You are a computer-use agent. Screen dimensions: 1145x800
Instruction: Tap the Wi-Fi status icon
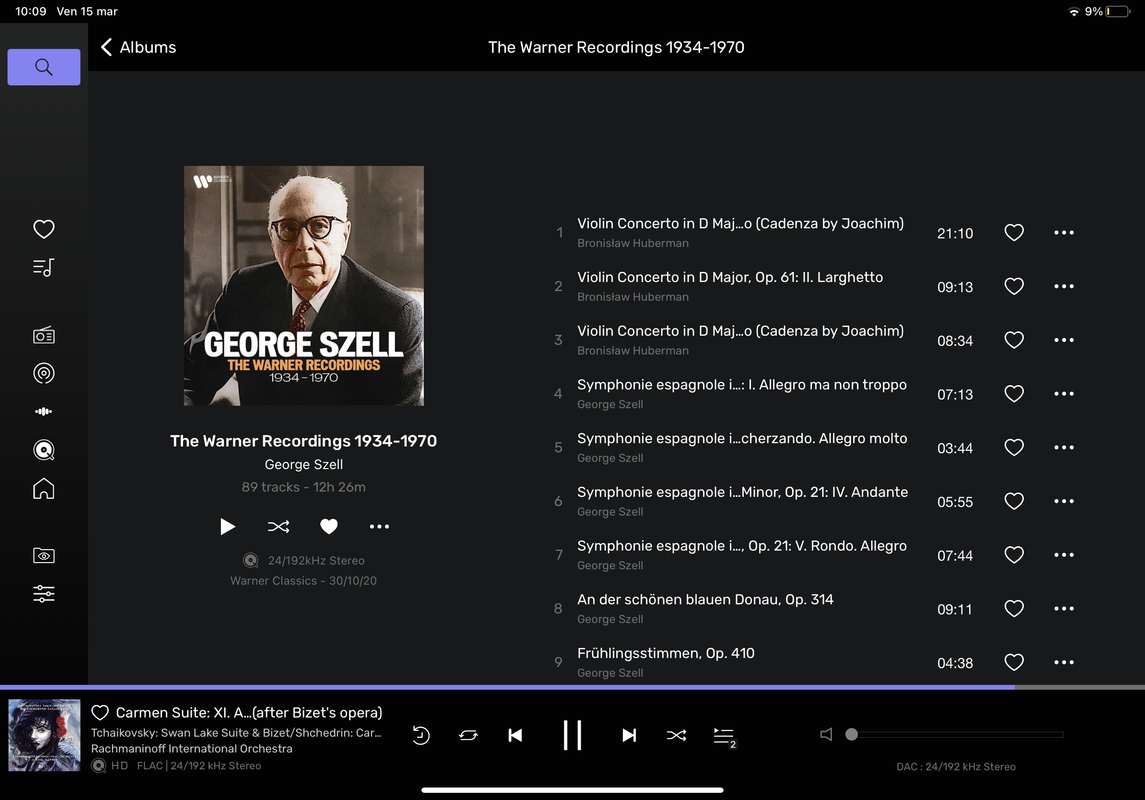pos(1073,12)
